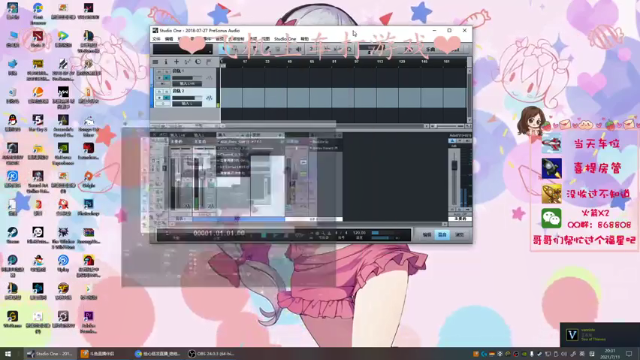The width and height of the screenshot is (640, 360).
Task: Click the 120.00 tempo value
Action: click(x=359, y=233)
